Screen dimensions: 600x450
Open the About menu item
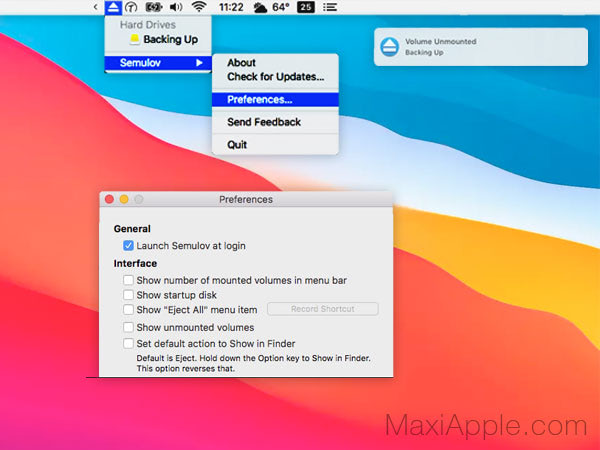click(x=275, y=63)
